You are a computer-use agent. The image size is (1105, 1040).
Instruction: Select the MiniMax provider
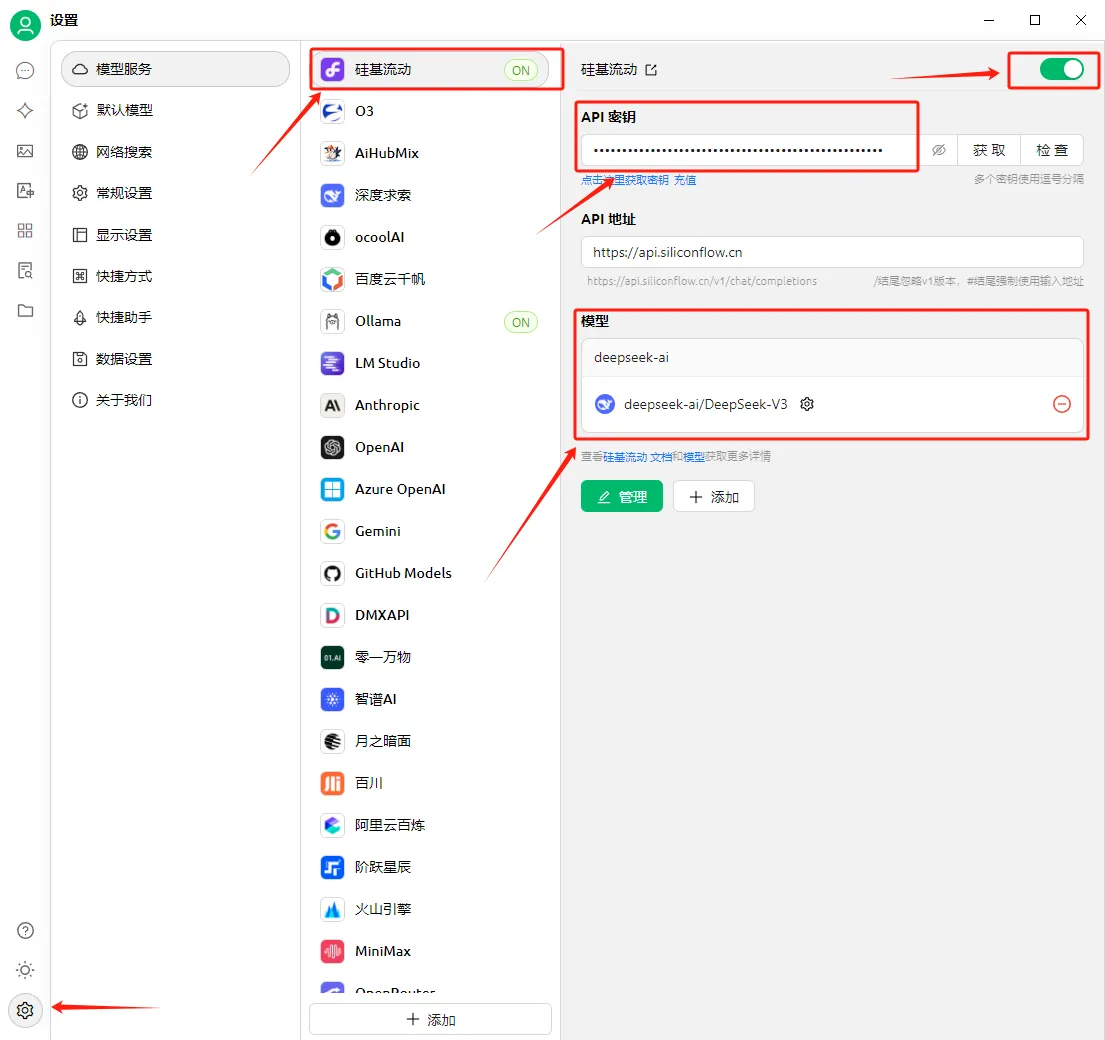pos(431,951)
